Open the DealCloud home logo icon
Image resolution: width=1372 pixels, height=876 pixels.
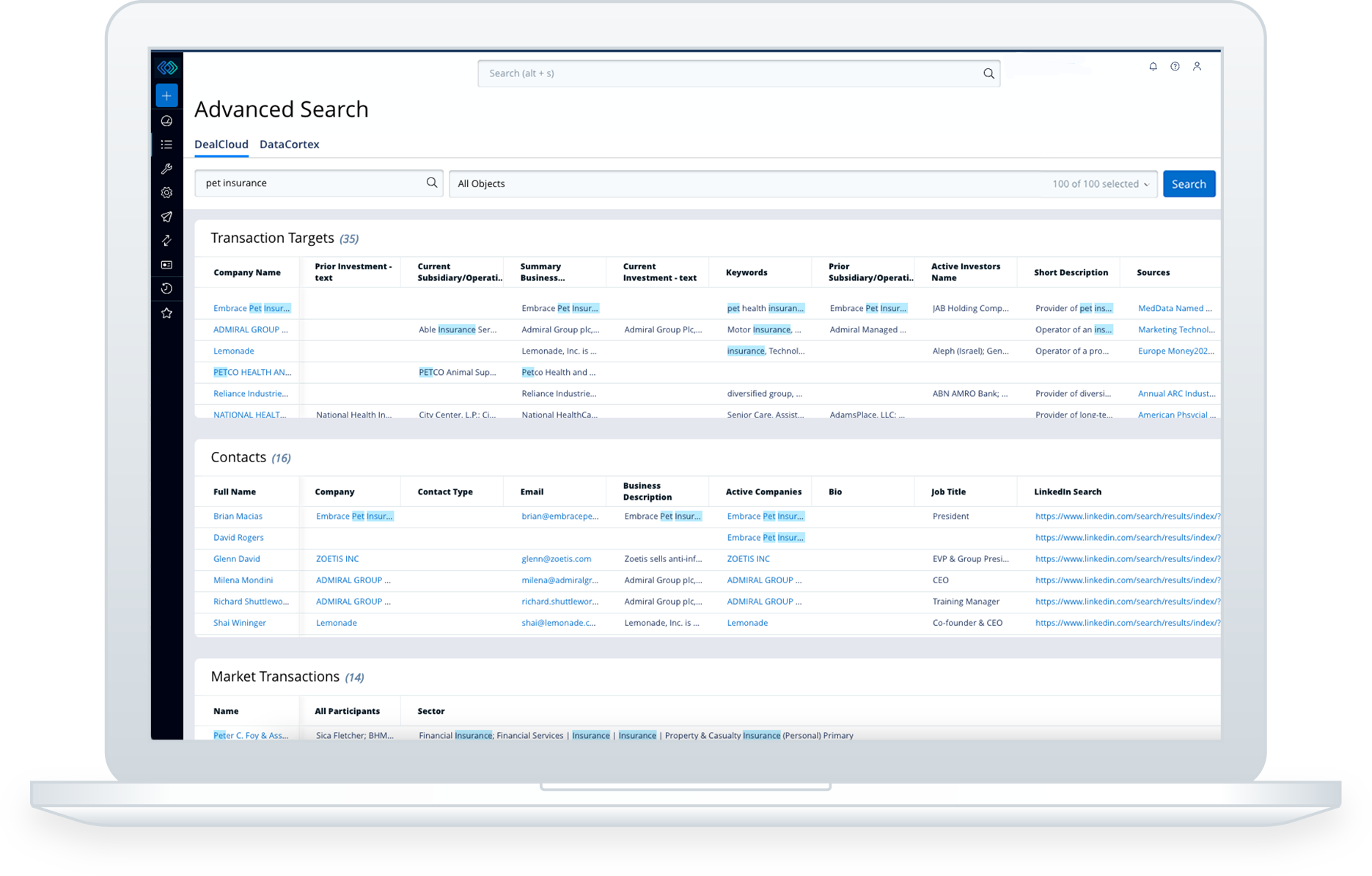[x=166, y=67]
